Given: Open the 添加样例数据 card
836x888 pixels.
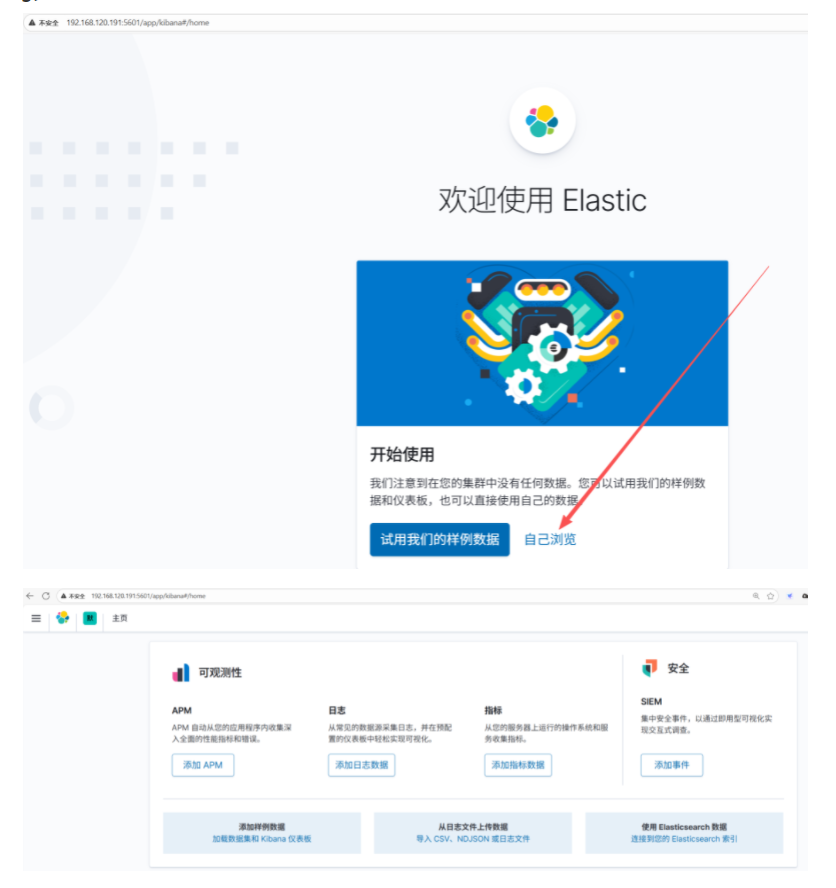Looking at the screenshot, I should tap(262, 832).
